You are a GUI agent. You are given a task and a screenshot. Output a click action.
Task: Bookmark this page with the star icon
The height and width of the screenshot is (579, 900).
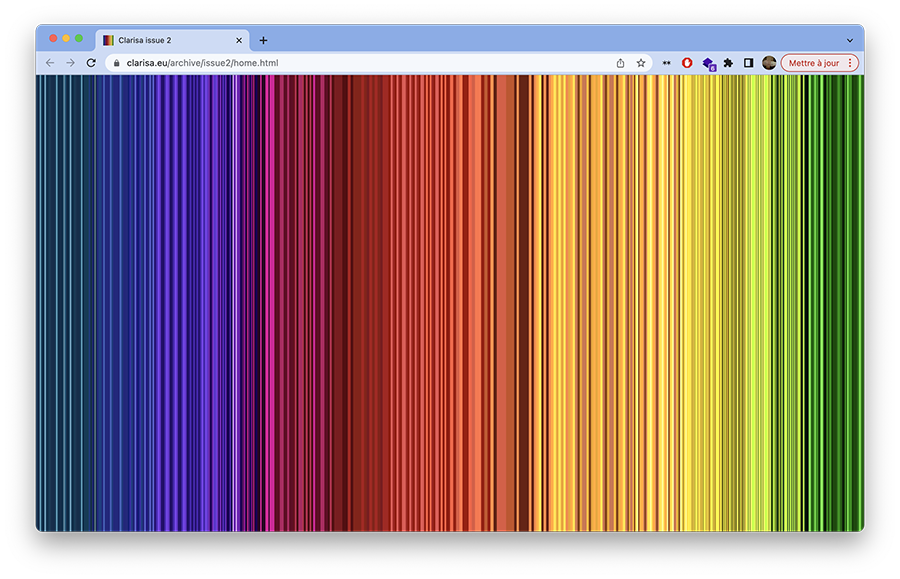pyautogui.click(x=641, y=63)
